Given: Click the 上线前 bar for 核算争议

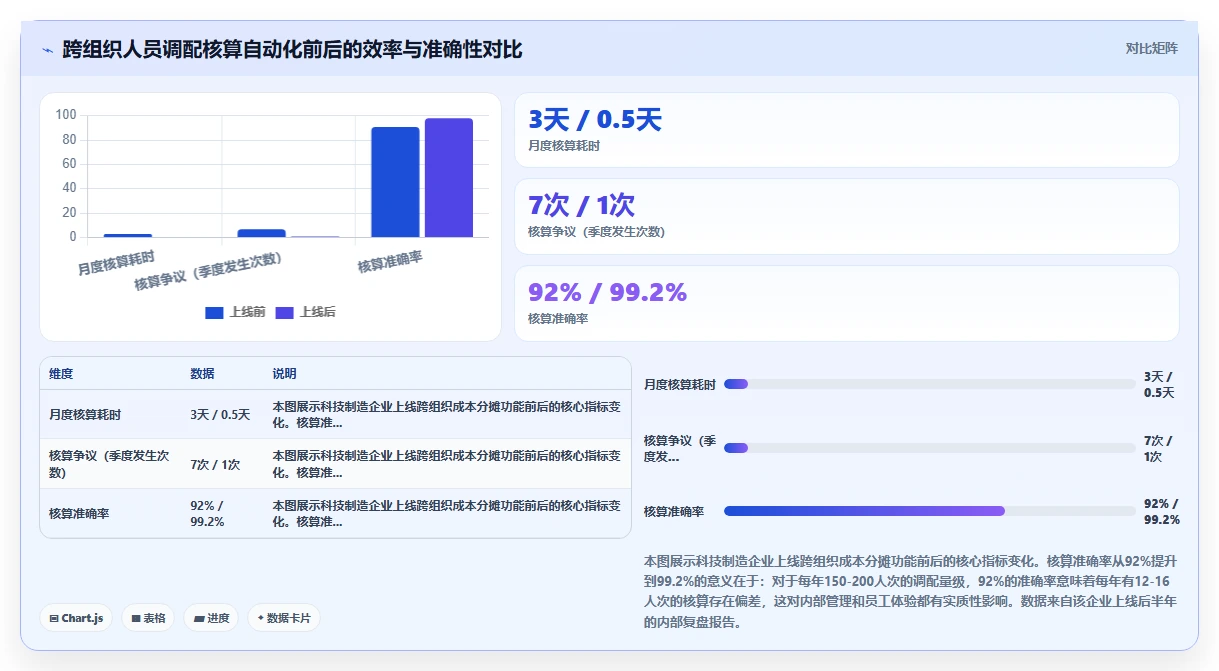Looking at the screenshot, I should 261,233.
